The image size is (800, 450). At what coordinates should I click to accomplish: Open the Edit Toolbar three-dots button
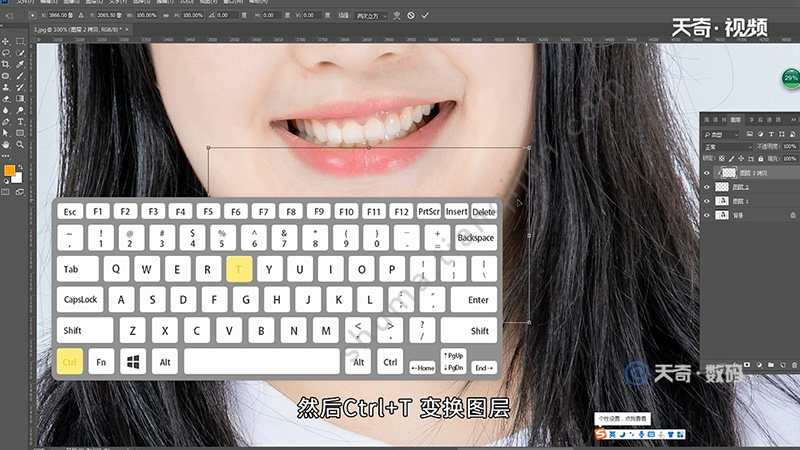point(6,156)
